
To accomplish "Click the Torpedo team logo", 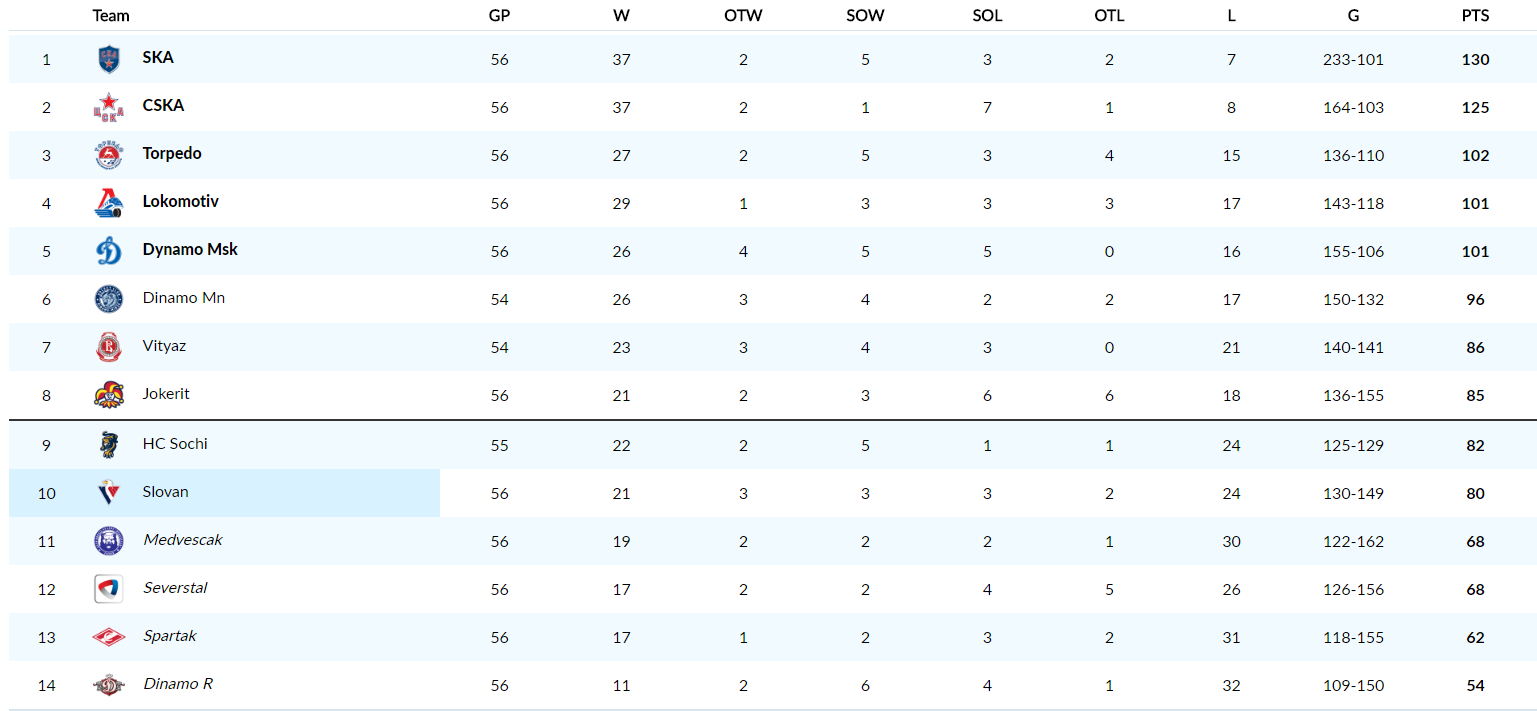I will tap(108, 155).
